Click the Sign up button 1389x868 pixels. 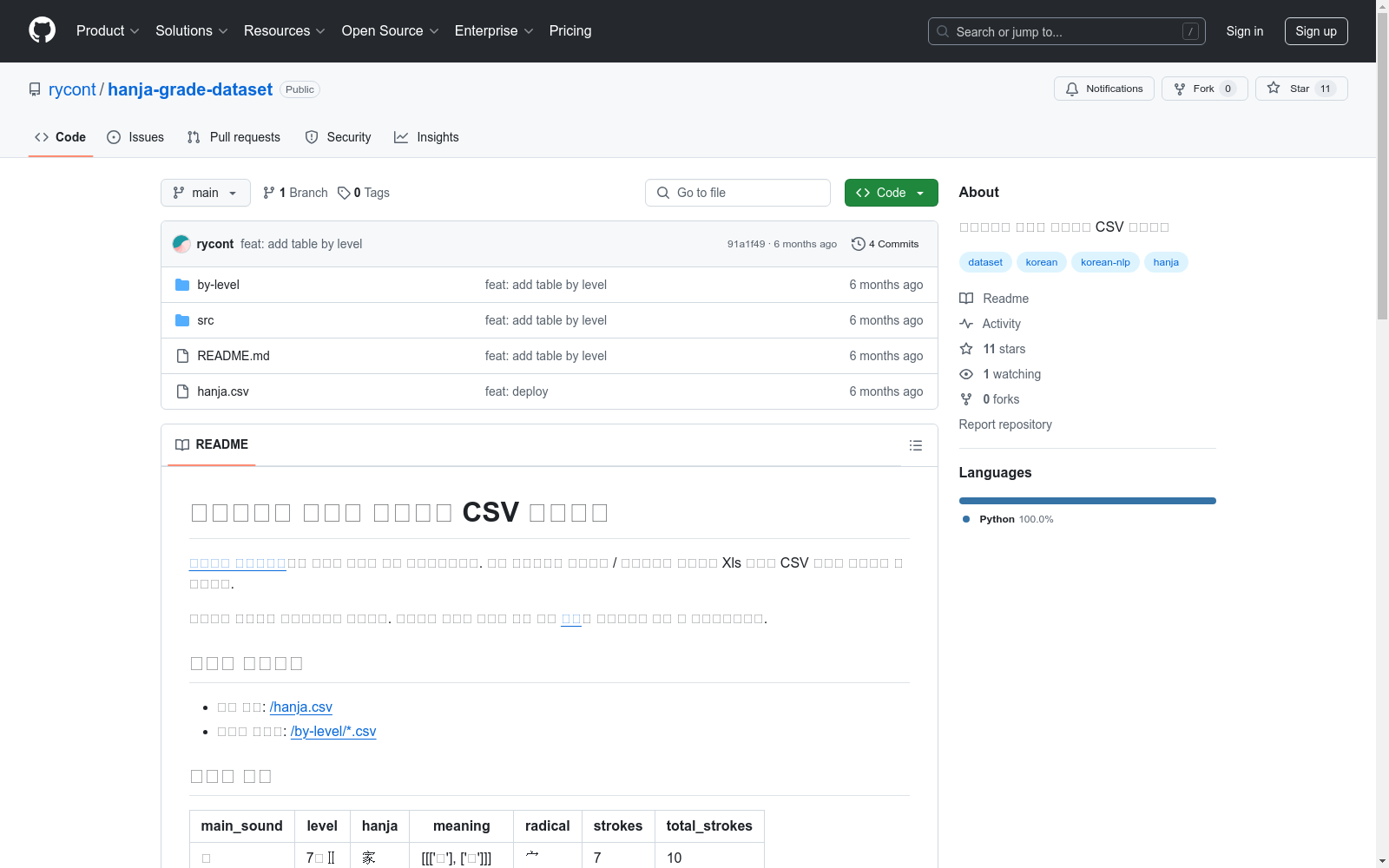[1316, 31]
